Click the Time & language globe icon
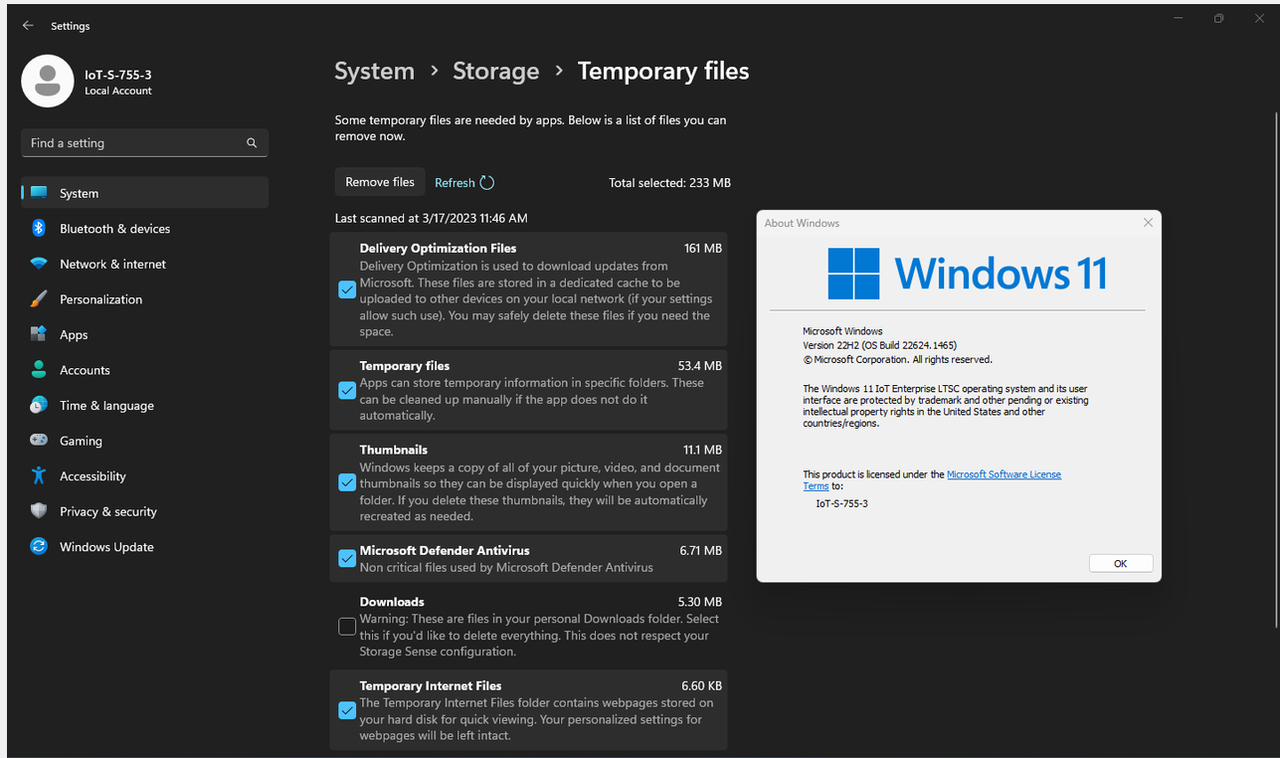Image resolution: width=1280 pixels, height=758 pixels. click(39, 405)
